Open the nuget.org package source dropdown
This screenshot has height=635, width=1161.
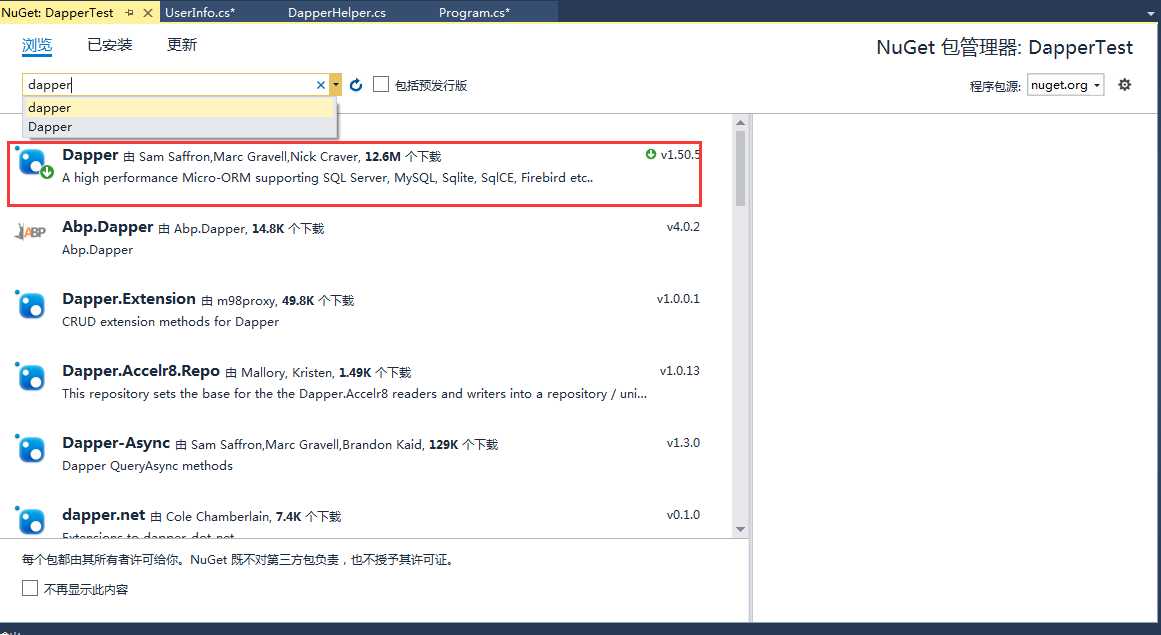[1065, 85]
